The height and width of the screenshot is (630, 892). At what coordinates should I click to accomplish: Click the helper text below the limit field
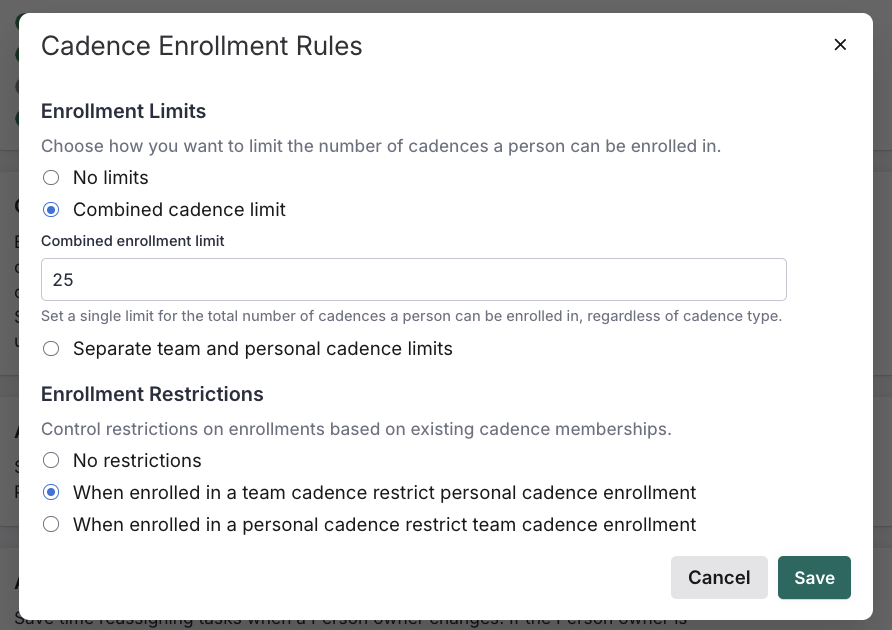click(411, 316)
